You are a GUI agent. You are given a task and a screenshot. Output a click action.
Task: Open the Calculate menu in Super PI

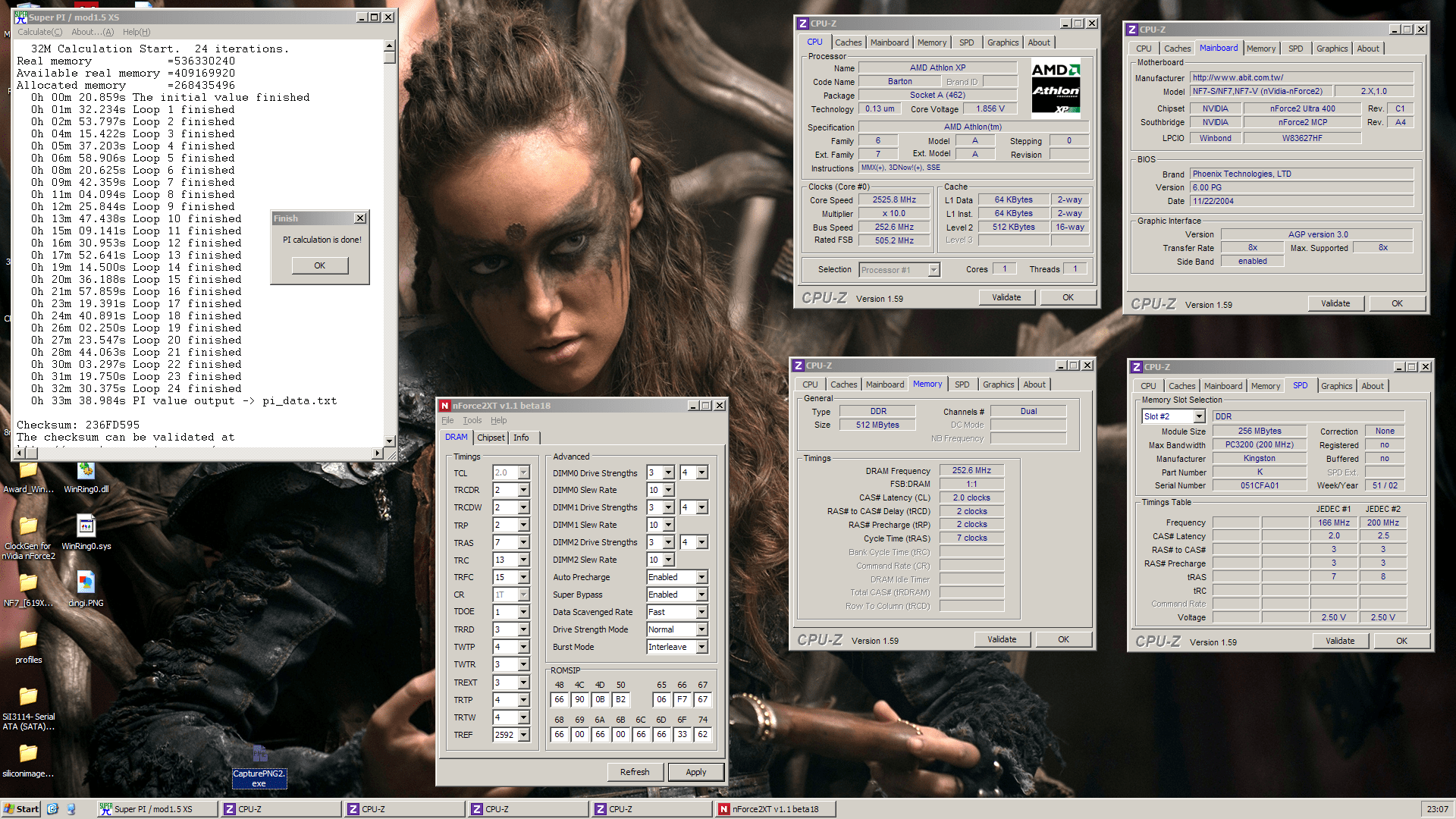(x=39, y=32)
